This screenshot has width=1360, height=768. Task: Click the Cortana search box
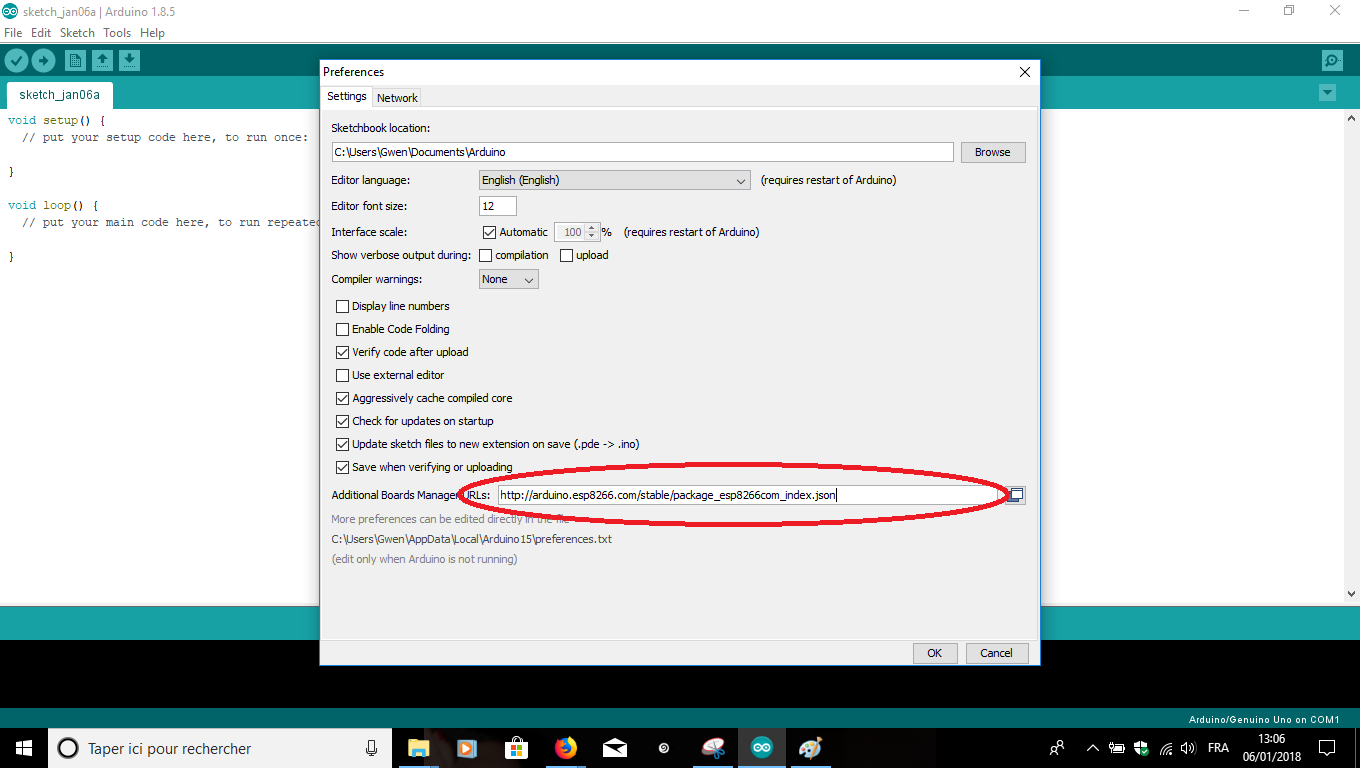click(x=218, y=748)
